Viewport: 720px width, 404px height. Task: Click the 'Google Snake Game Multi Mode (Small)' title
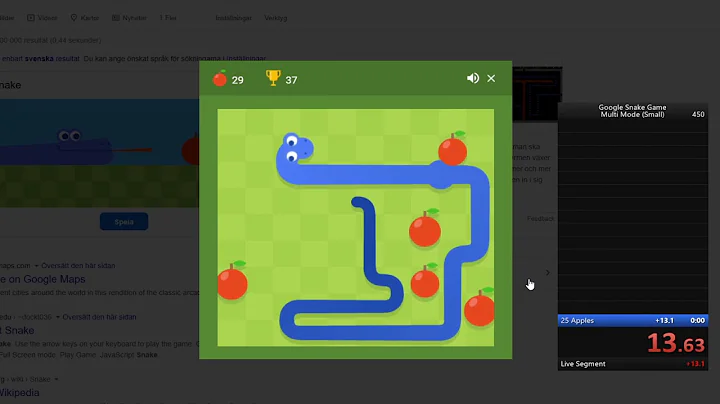[632, 111]
